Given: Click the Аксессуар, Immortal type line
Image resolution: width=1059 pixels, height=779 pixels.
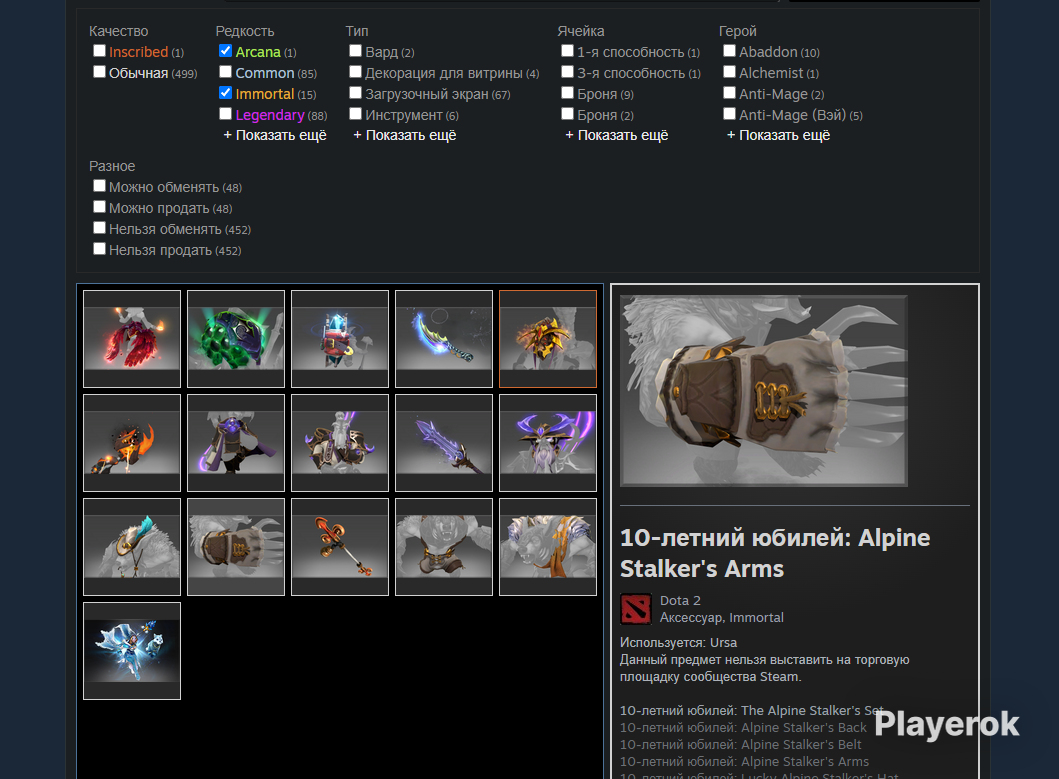Looking at the screenshot, I should point(721,617).
